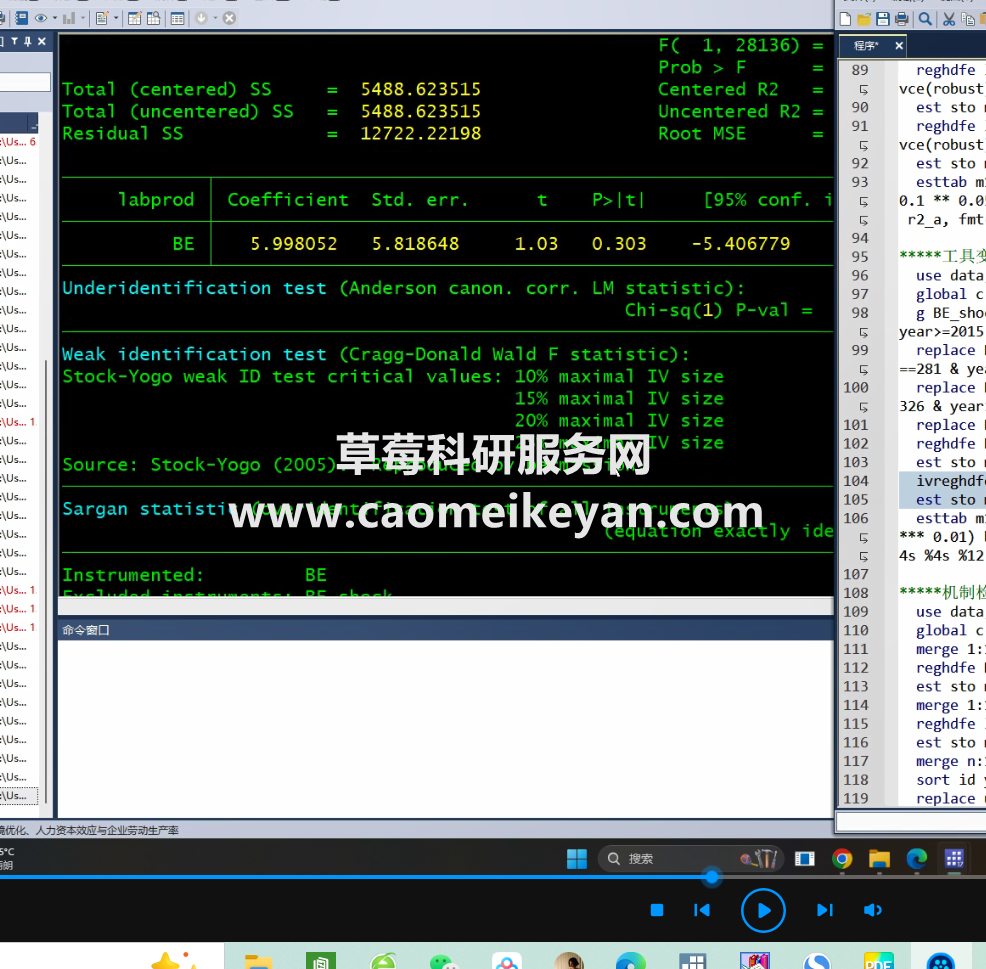Click the P>|t| value 0.303

619,244
